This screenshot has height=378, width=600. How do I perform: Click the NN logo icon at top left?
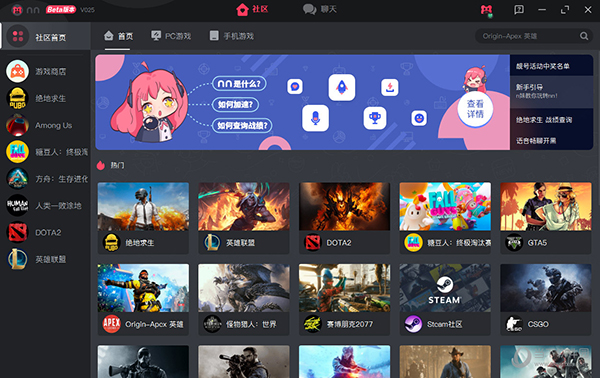tap(17, 10)
